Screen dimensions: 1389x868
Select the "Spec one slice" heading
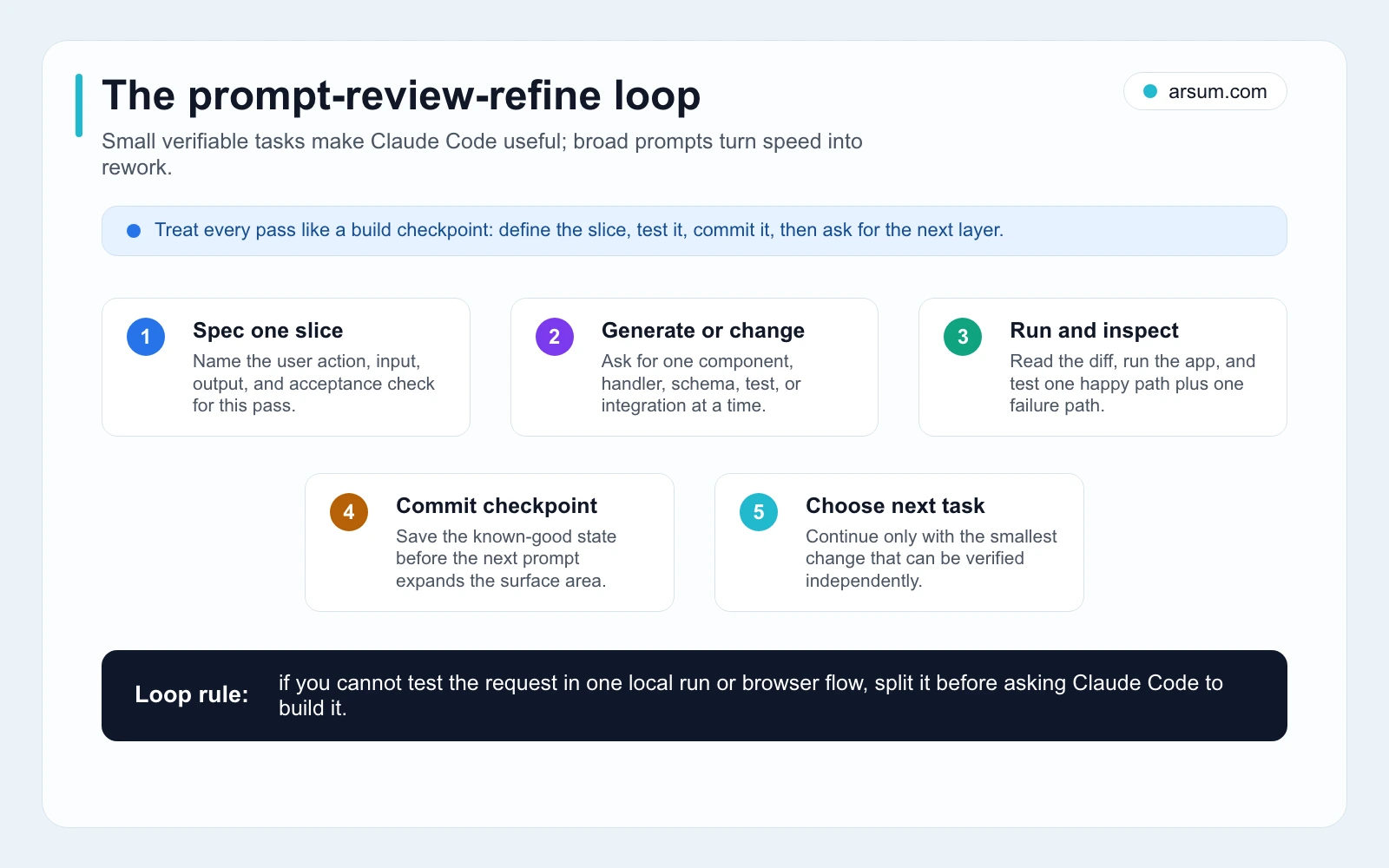pos(267,331)
